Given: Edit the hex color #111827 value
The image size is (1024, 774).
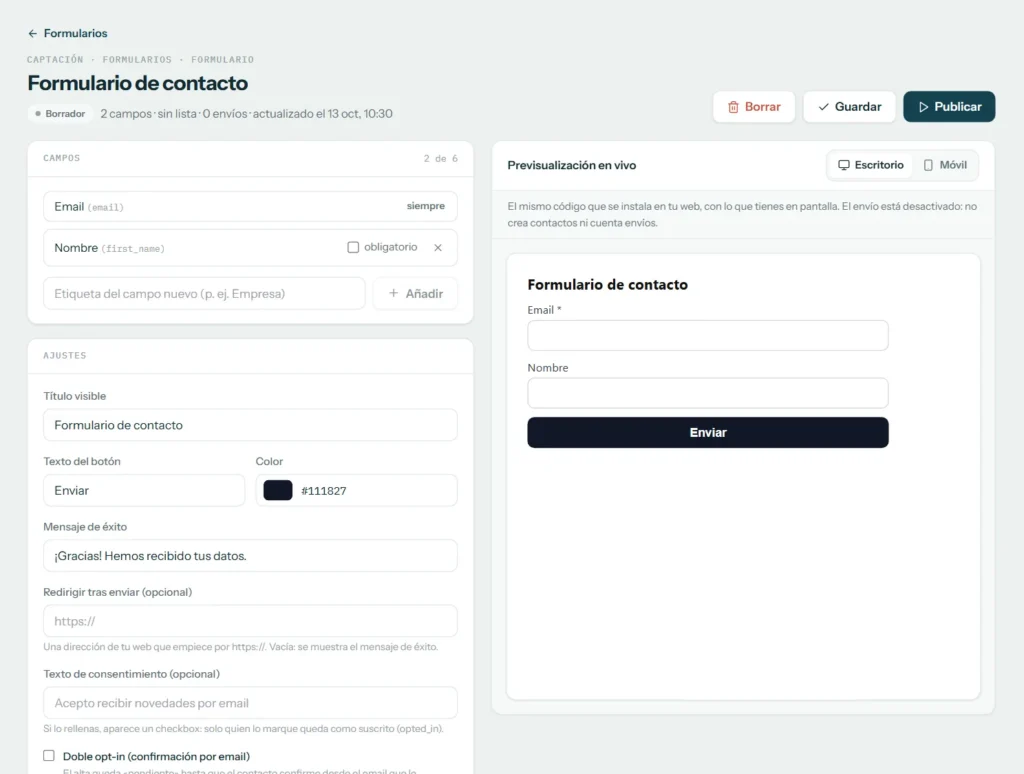Looking at the screenshot, I should 324,491.
